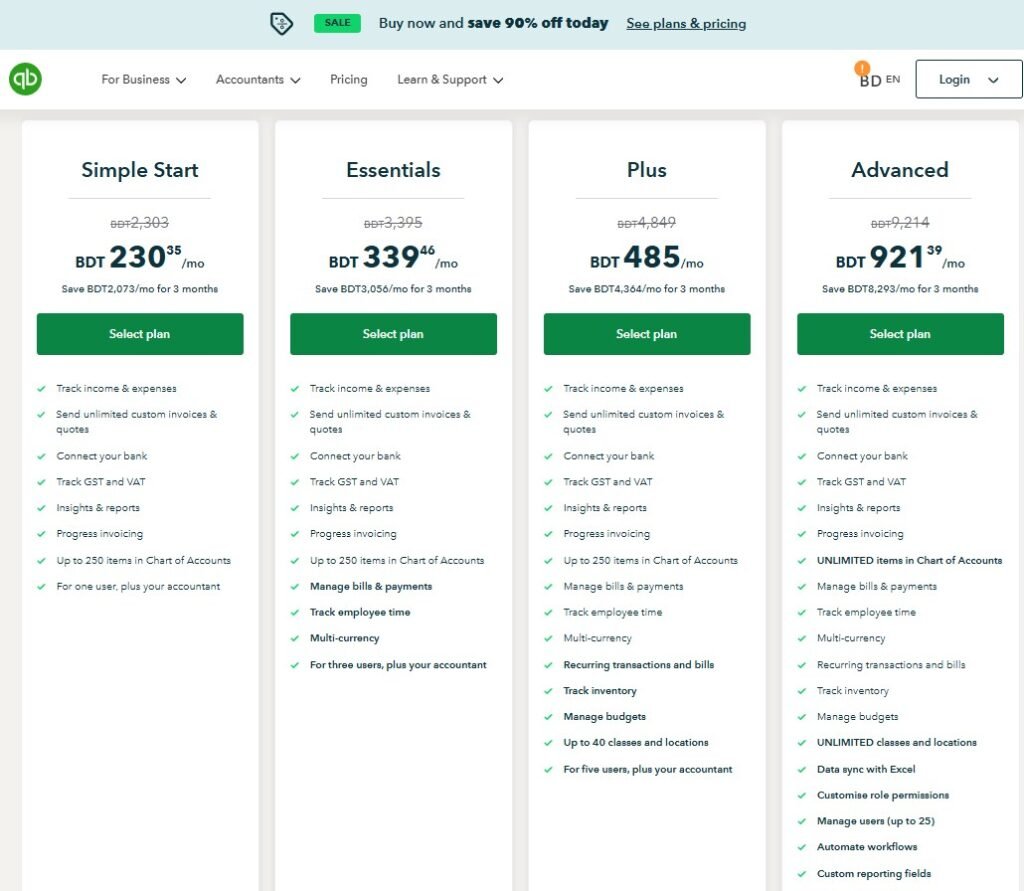Choose the Advanced plan button

click(x=900, y=334)
